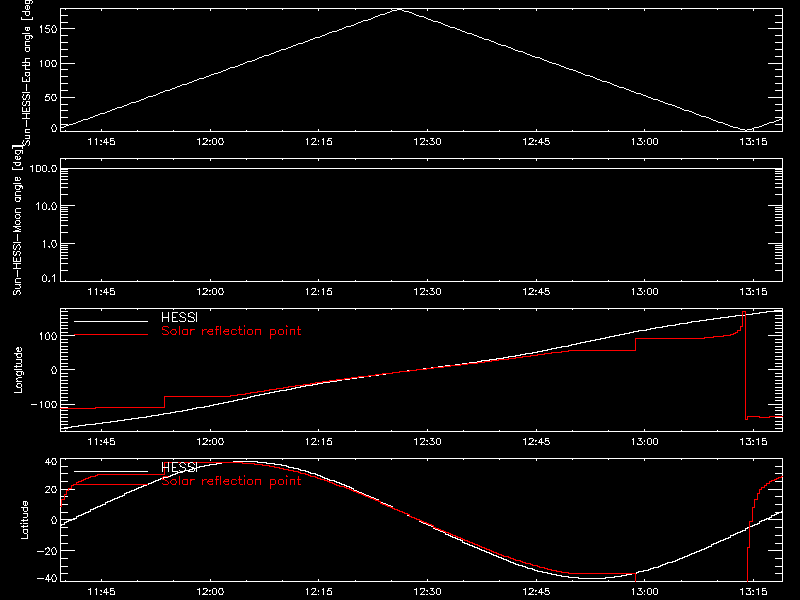Click the Longitude axis label
The image size is (800, 600).
coord(18,370)
